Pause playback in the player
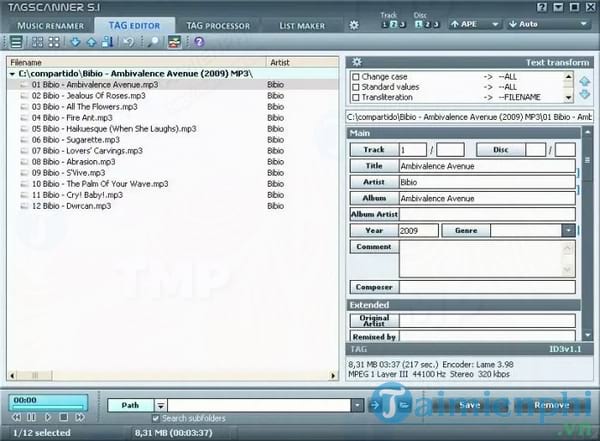600x441 pixels. tap(32, 417)
